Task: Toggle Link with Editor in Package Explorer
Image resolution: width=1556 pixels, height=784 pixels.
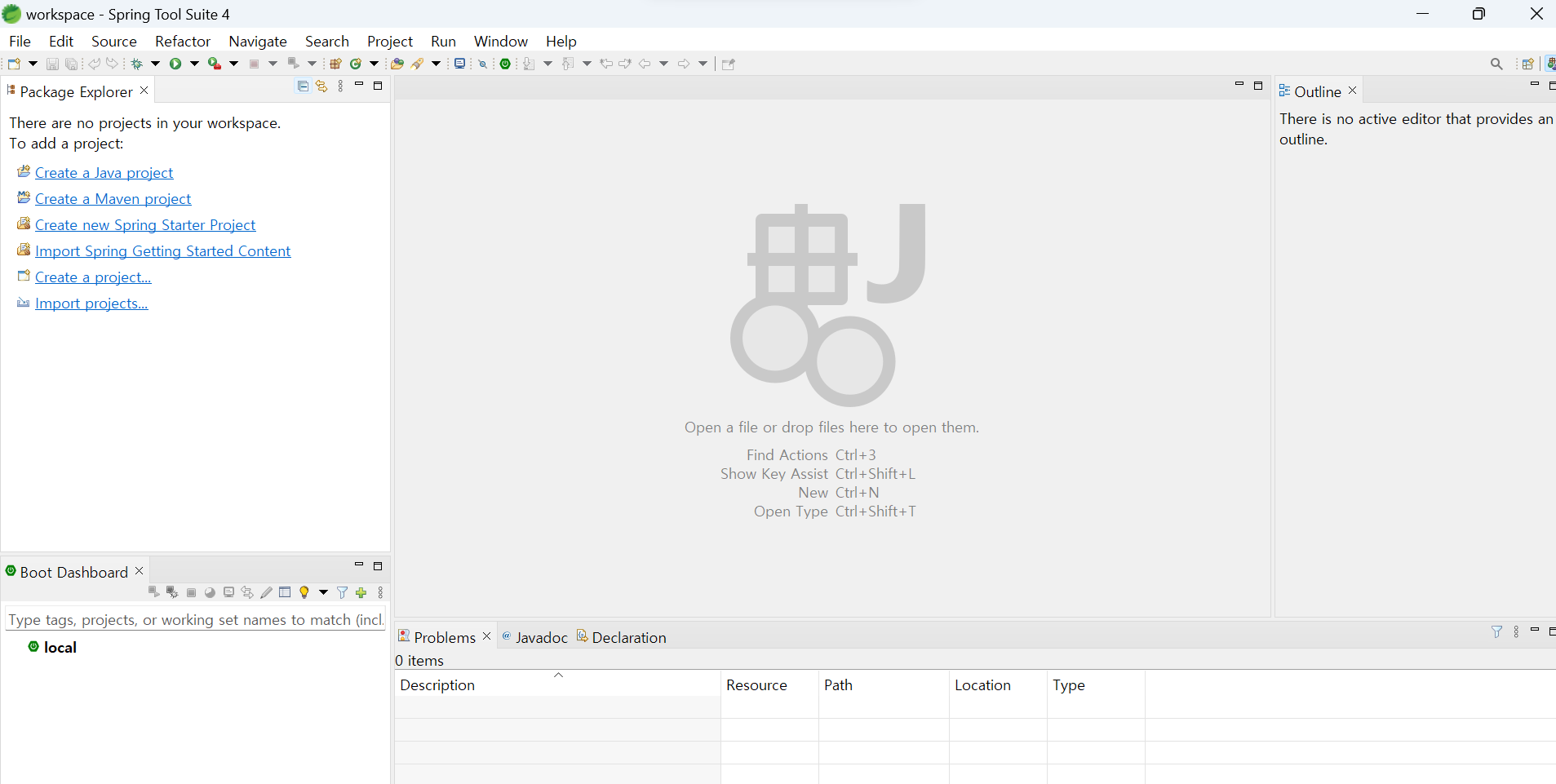Action: 321,86
